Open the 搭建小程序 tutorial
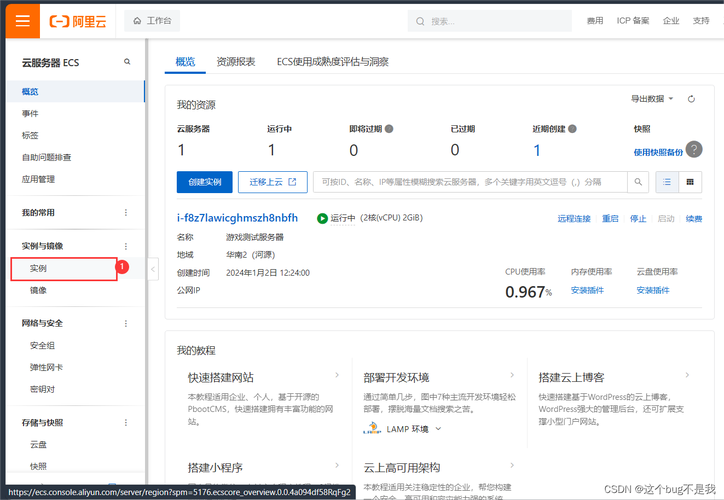 (215, 468)
